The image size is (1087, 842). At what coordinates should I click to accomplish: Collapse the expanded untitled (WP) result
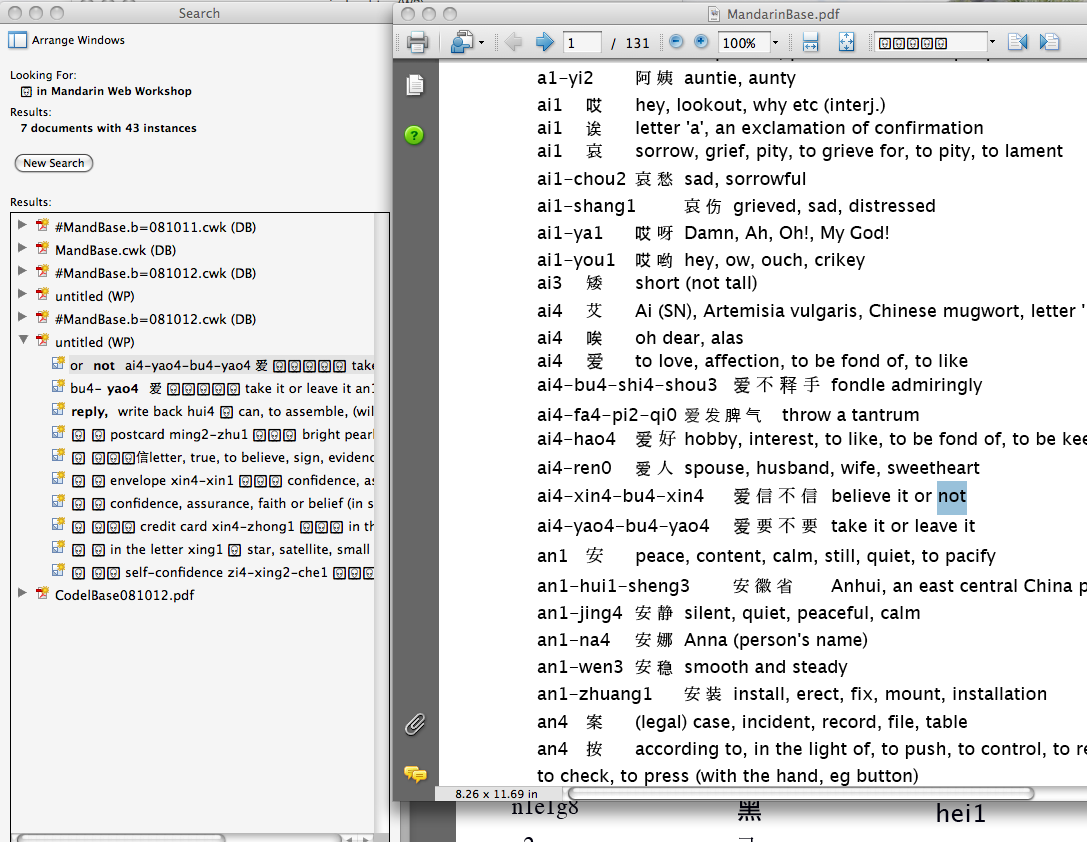tap(23, 340)
